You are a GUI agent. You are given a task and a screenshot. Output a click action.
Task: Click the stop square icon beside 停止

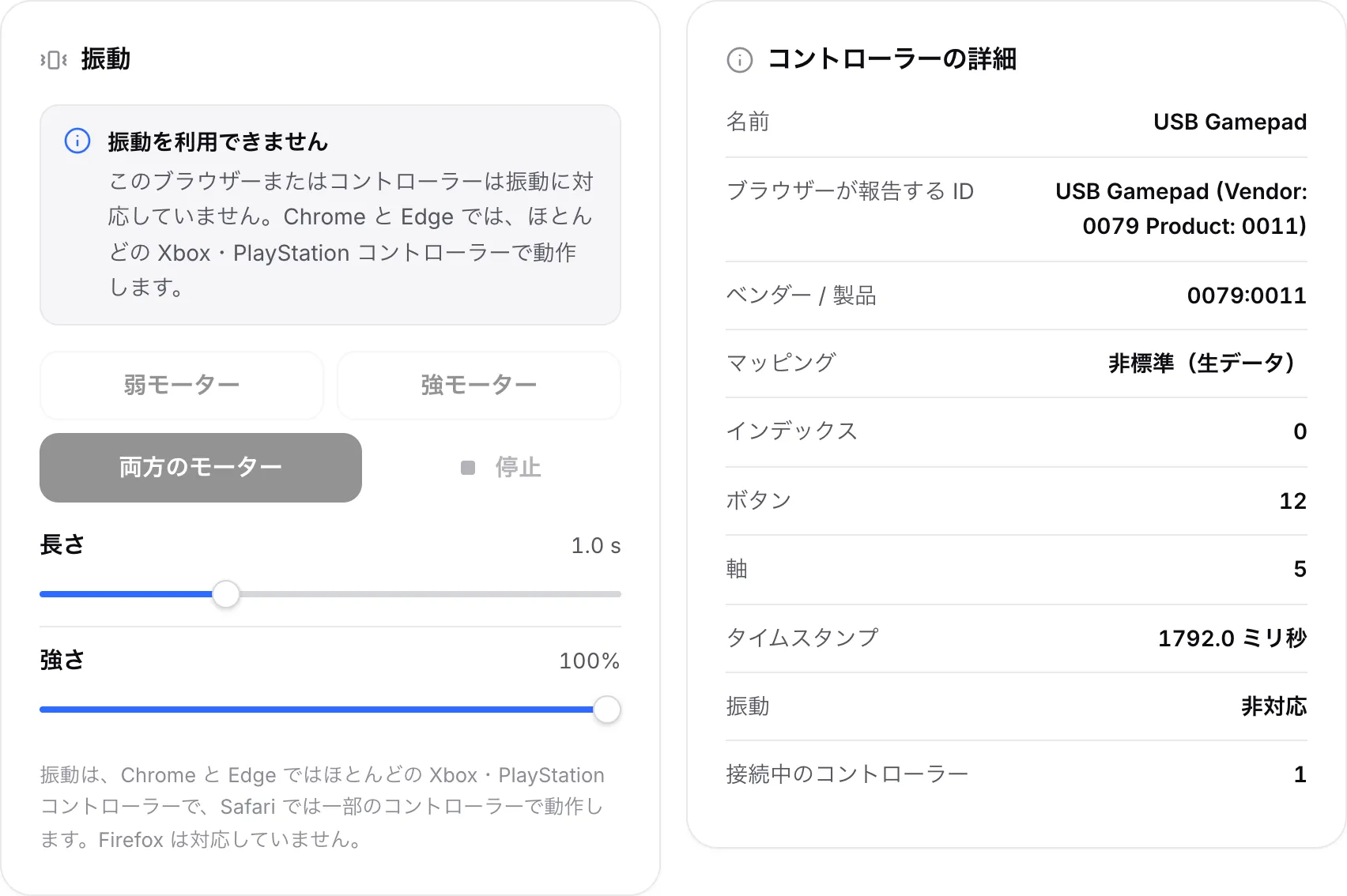coord(468,468)
